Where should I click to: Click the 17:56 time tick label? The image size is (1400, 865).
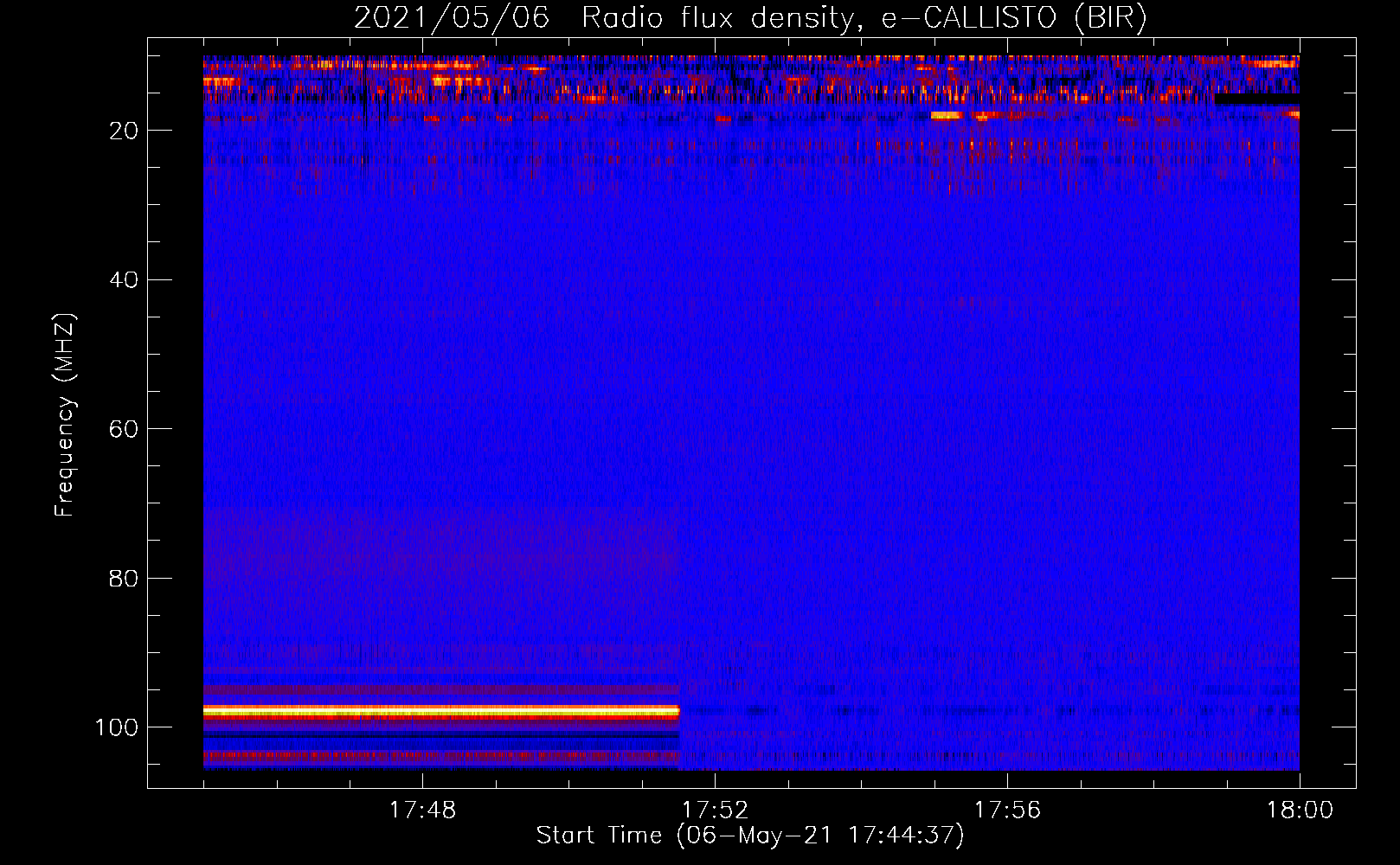[x=1007, y=811]
